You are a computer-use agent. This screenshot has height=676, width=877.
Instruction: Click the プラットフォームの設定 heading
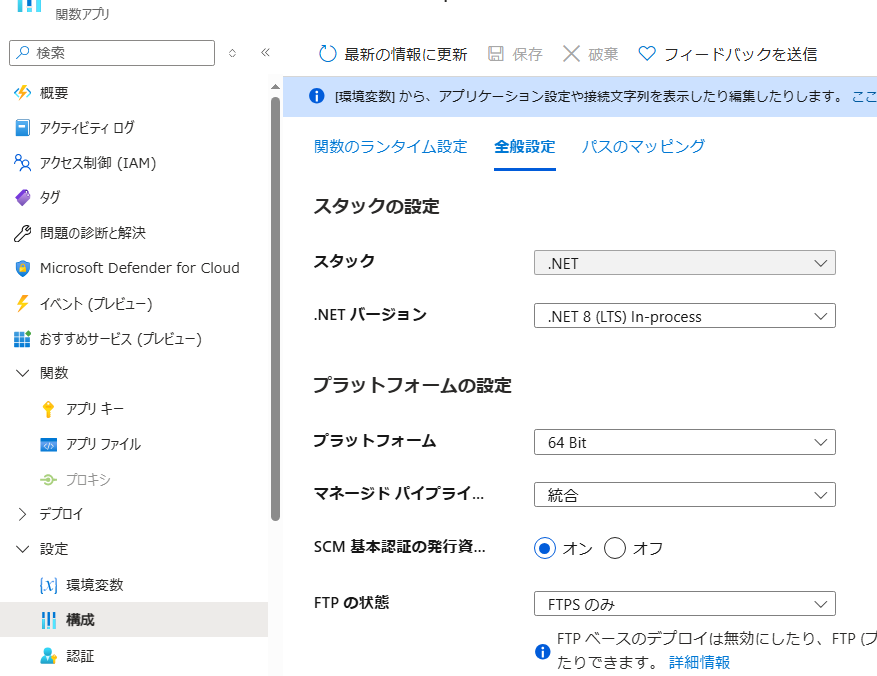pyautogui.click(x=412, y=385)
